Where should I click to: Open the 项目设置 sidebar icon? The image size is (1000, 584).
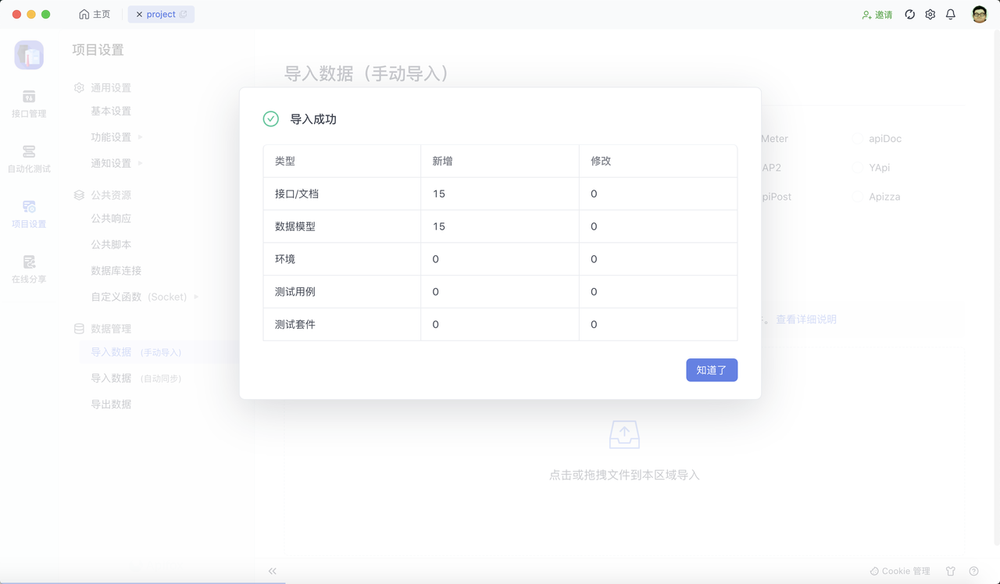(x=30, y=210)
